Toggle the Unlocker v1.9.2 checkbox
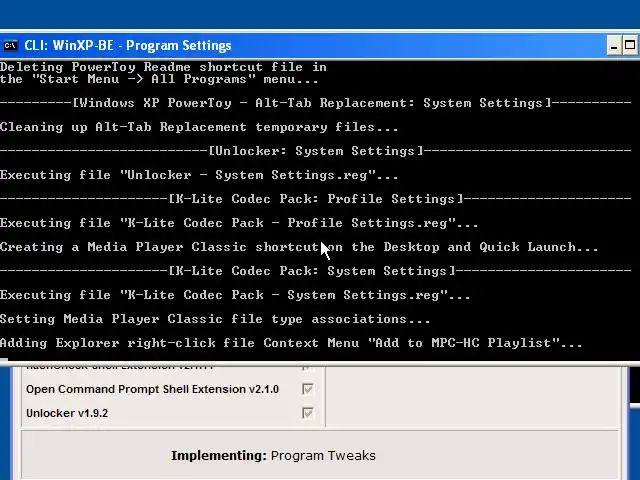Screen dimensions: 640x480 307,413
